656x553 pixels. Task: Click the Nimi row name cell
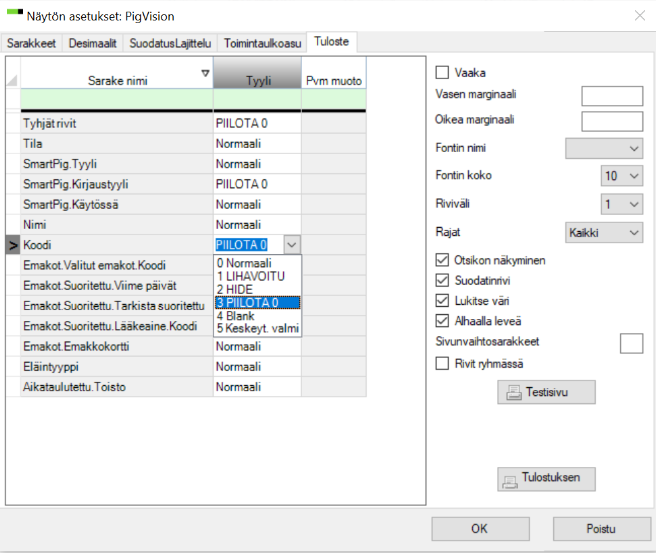coord(117,225)
